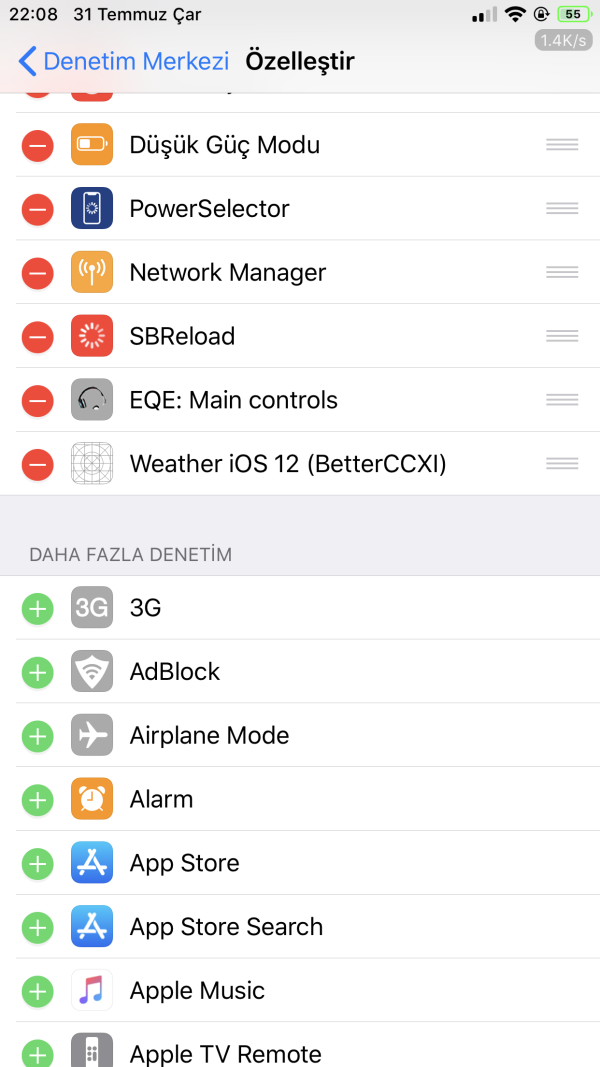
Task: Tap the AdBlock shield icon
Action: click(x=92, y=672)
